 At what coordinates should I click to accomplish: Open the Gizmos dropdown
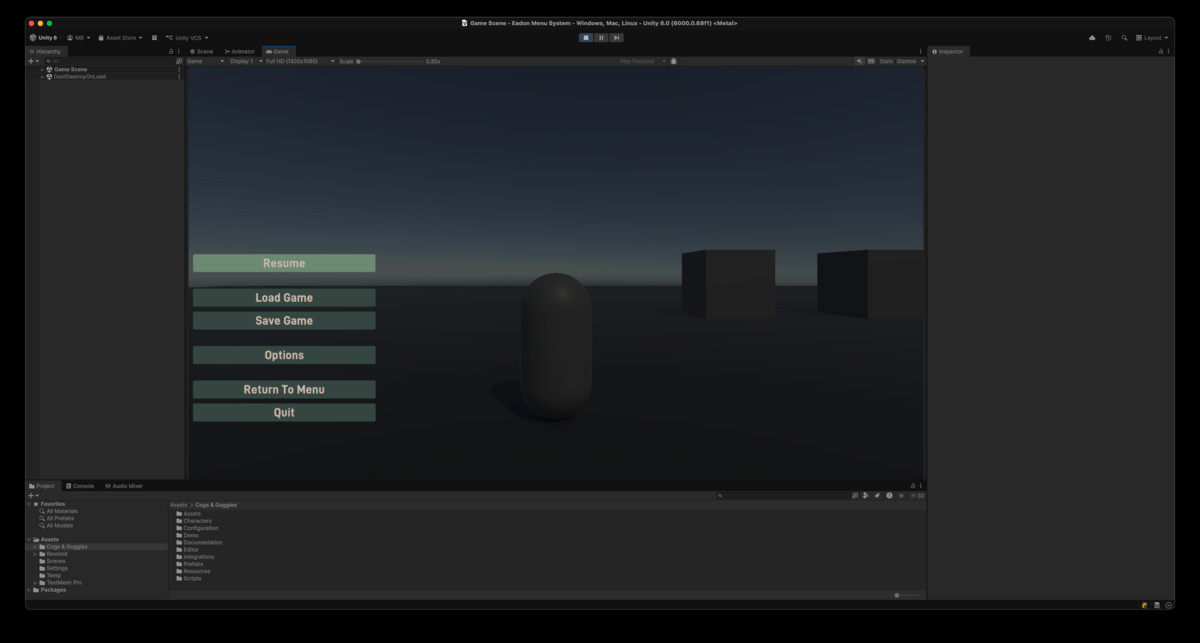pos(908,61)
